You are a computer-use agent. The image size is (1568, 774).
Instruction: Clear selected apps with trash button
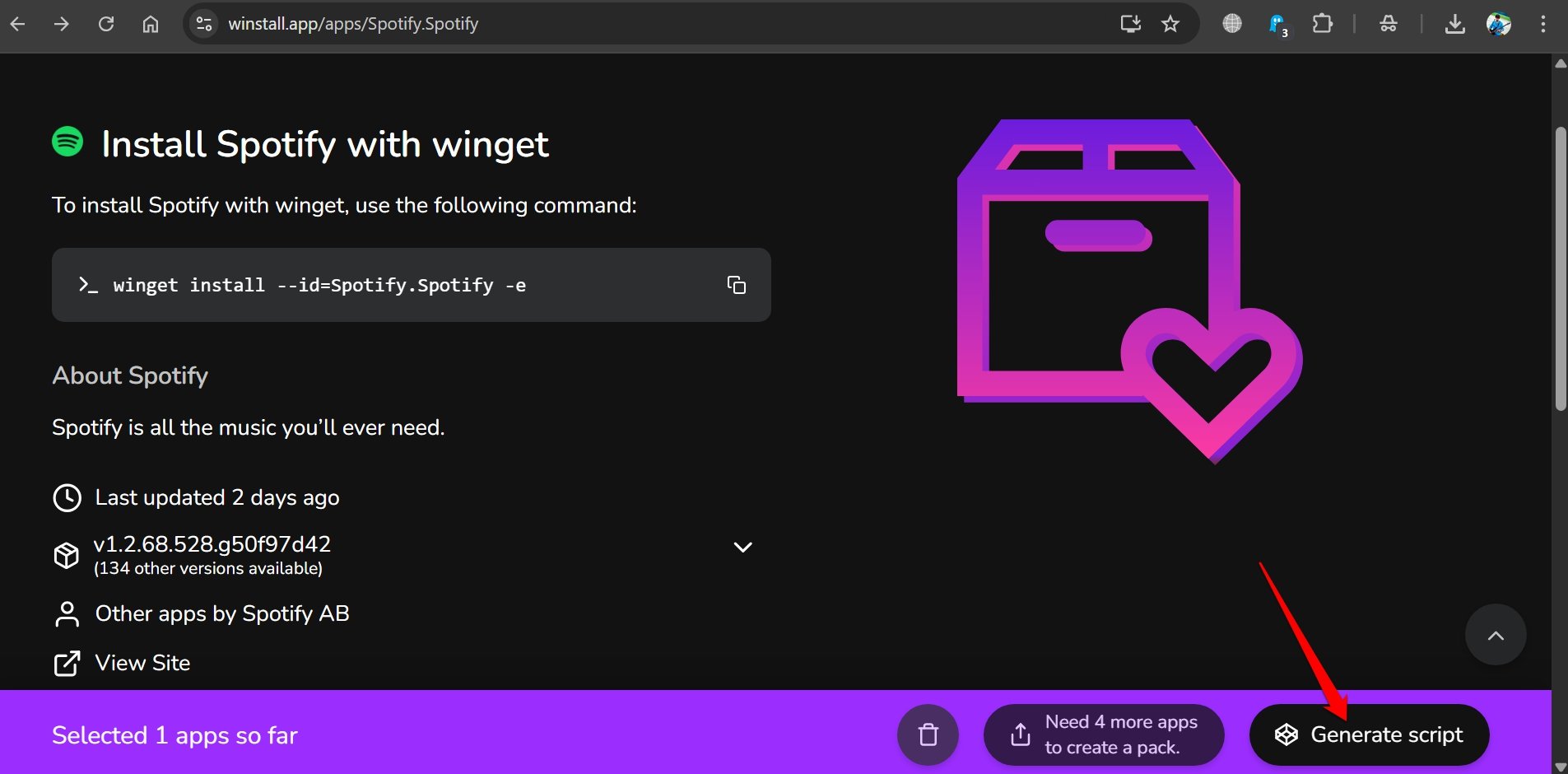pos(928,734)
